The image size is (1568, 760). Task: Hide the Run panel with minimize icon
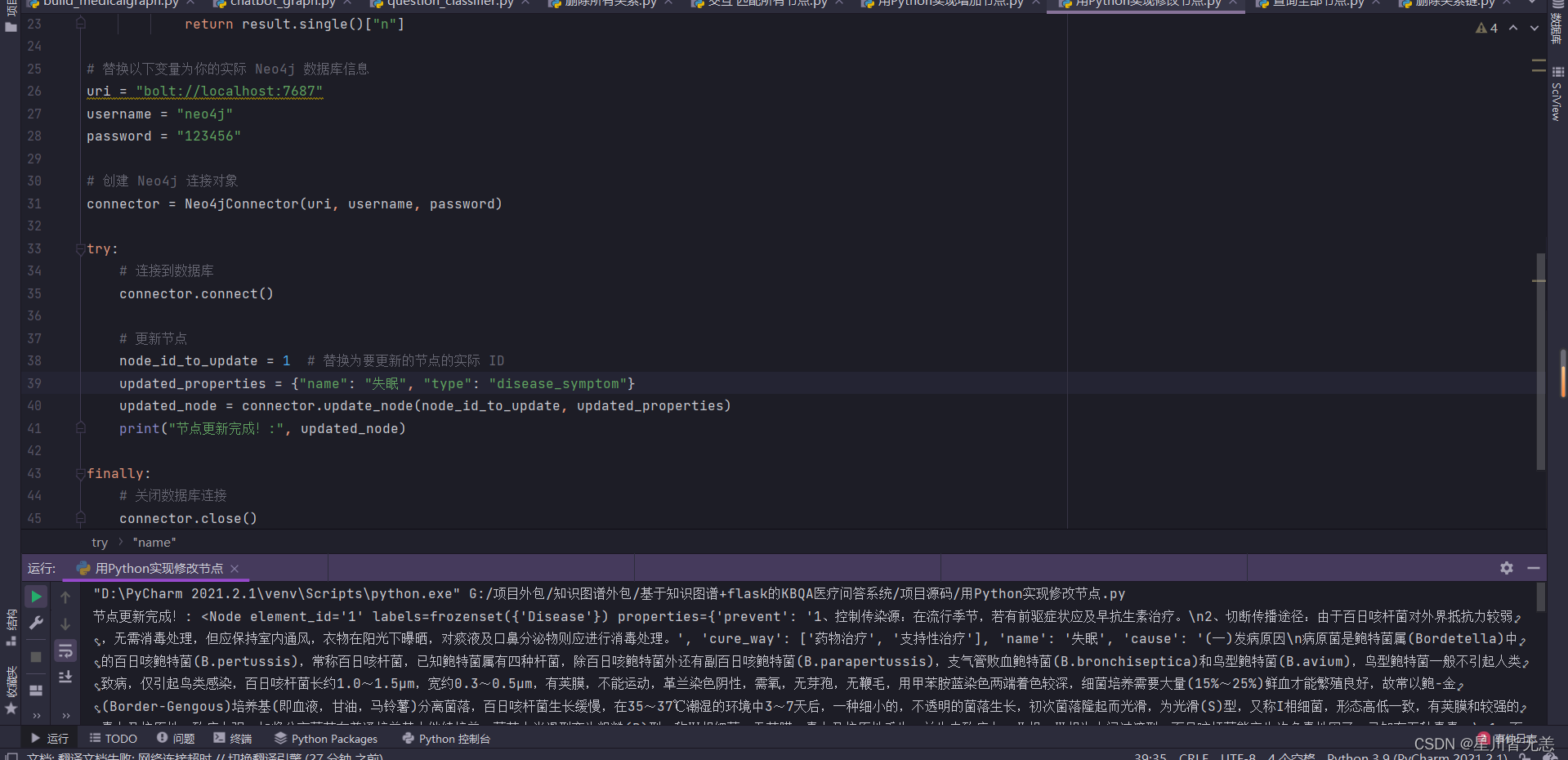(x=1534, y=568)
